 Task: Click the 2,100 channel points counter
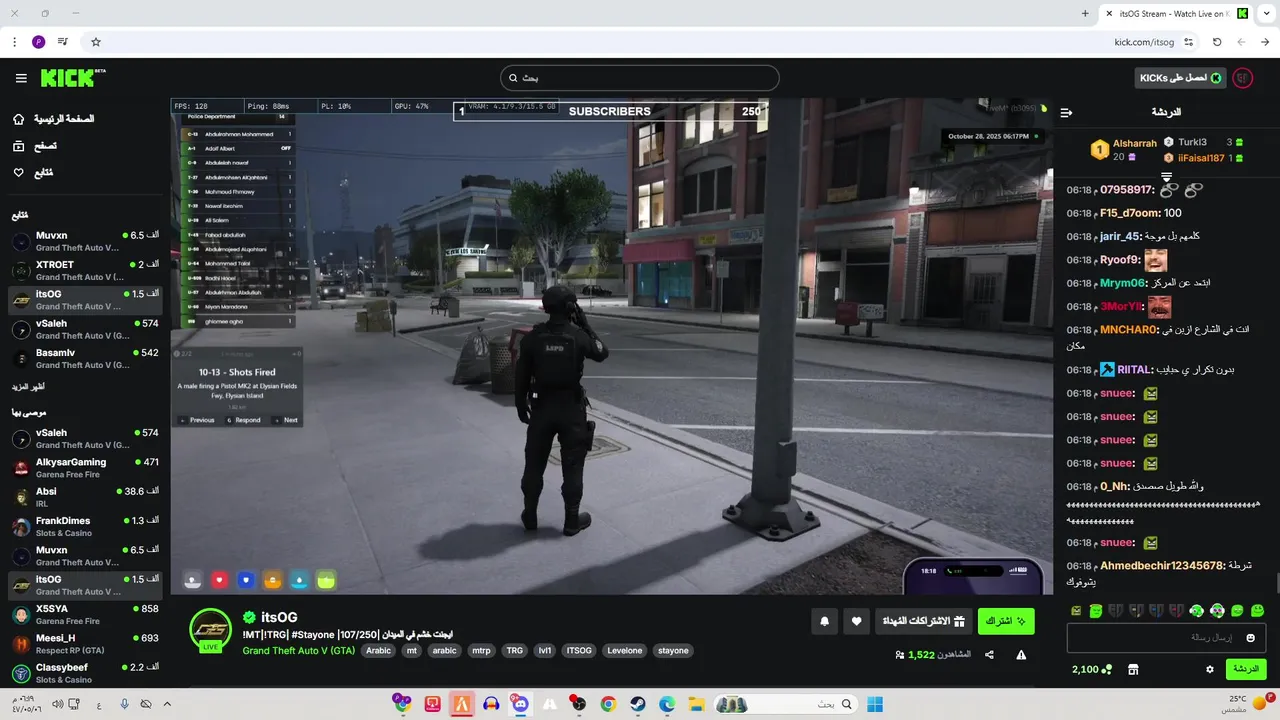[1091, 669]
